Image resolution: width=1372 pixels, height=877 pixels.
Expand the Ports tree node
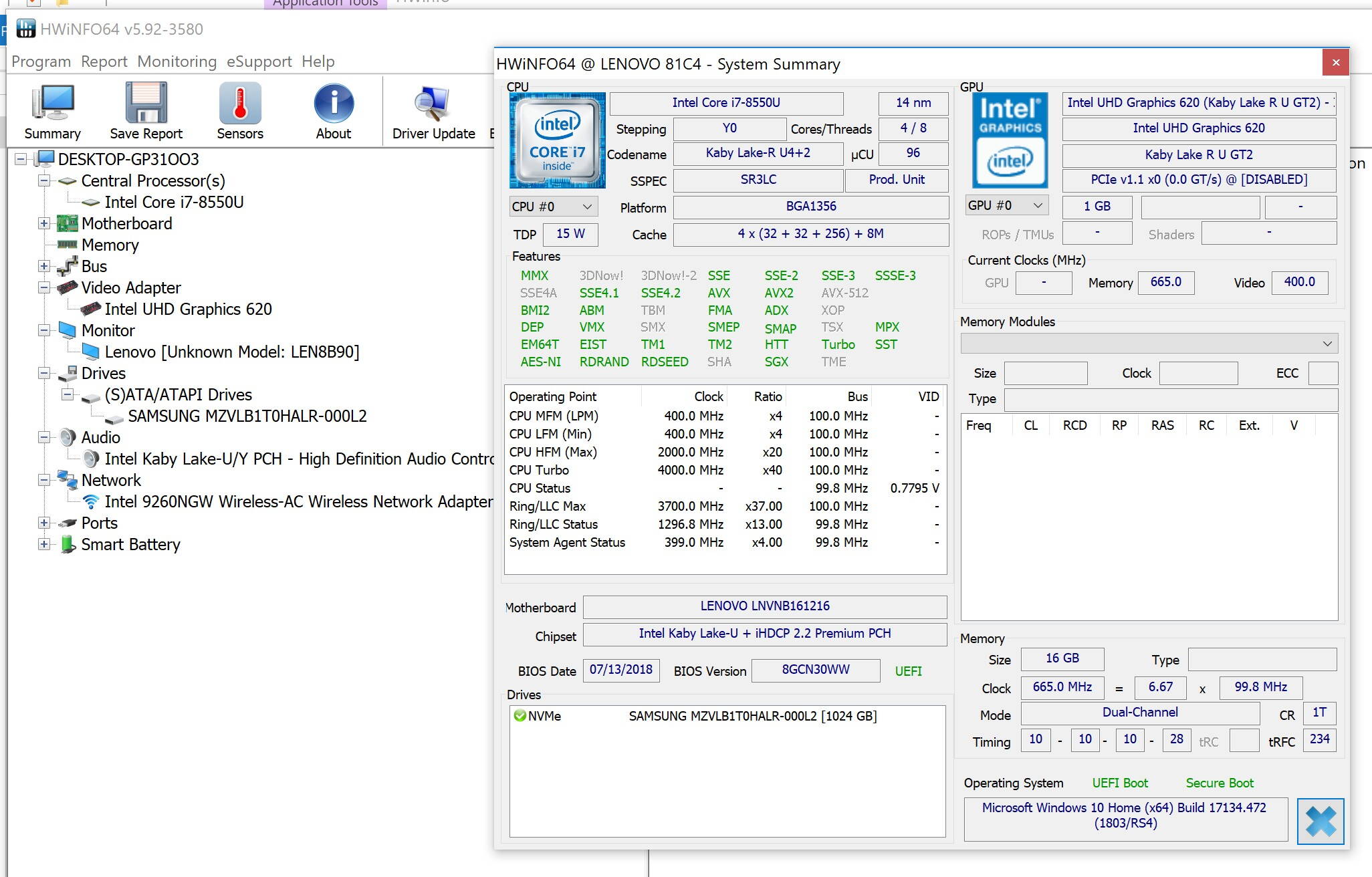[44, 523]
